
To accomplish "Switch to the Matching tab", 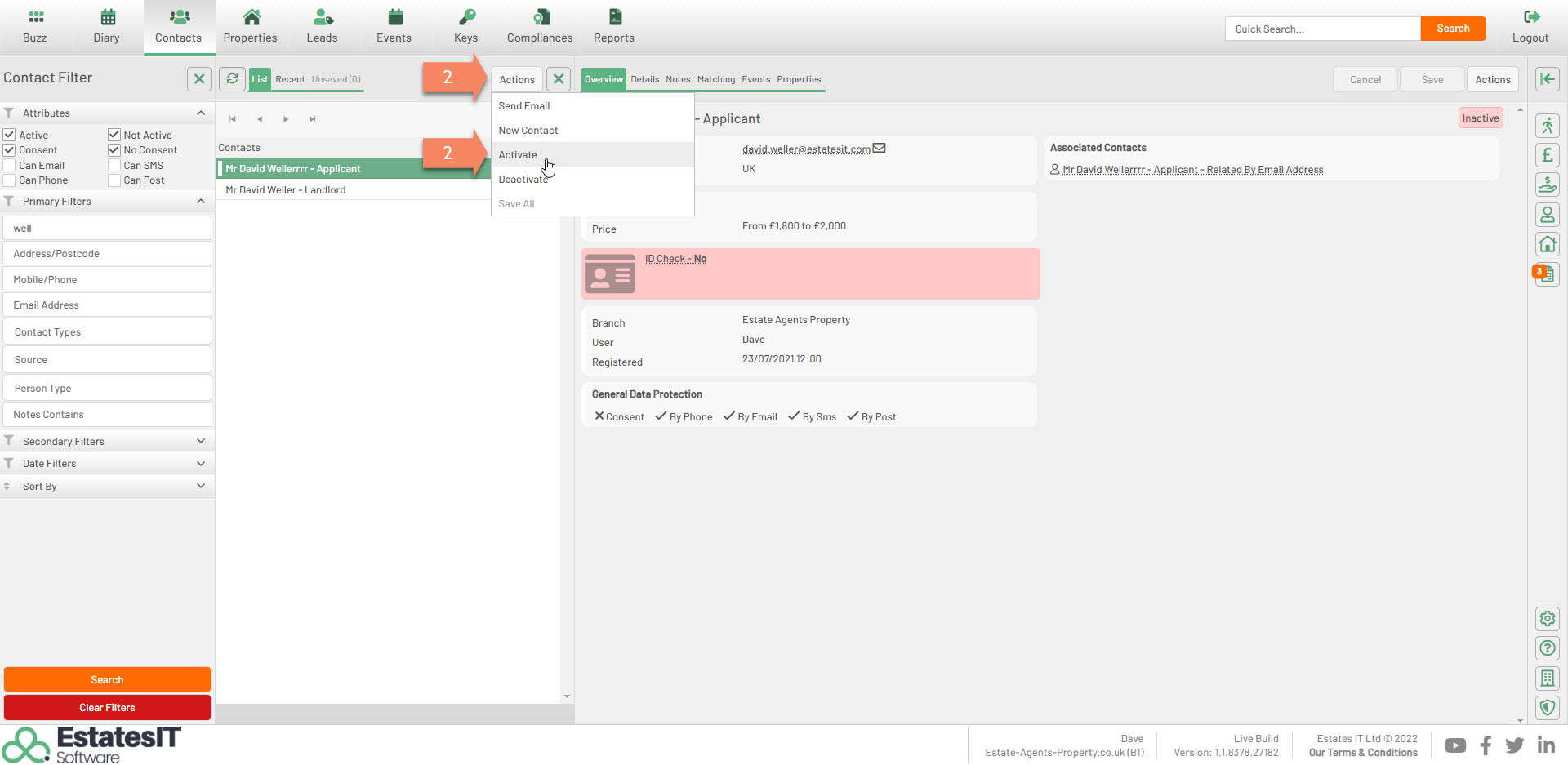I will click(x=715, y=79).
